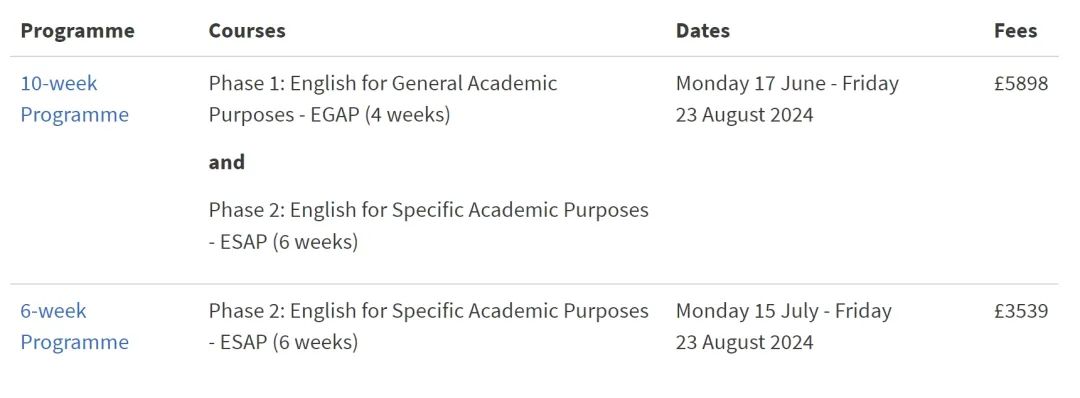The image size is (1080, 398).
Task: Click '- ESAP (6 weeks)' in 10-week row
Action: pyautogui.click(x=283, y=242)
